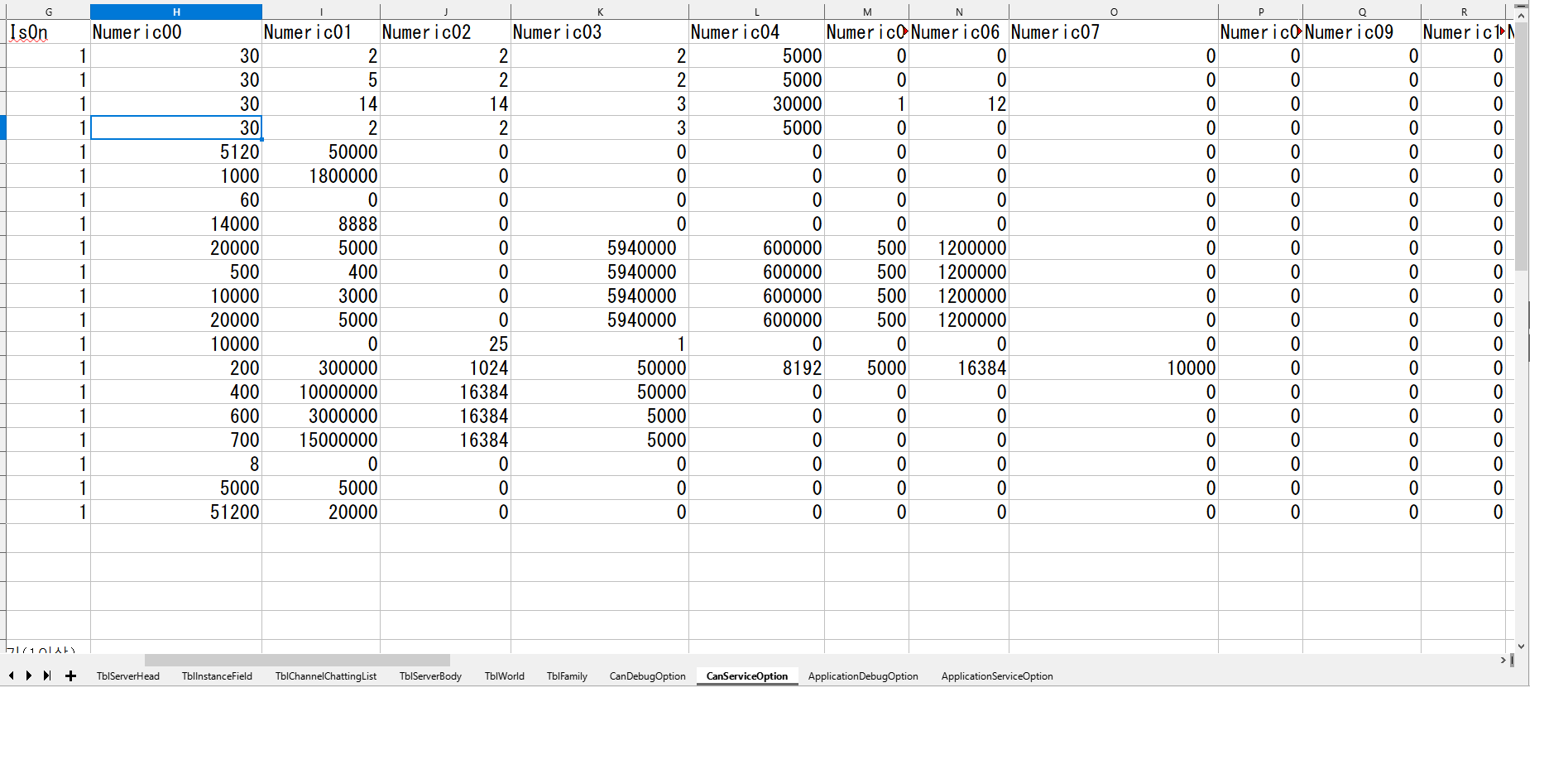The image size is (1568, 774).
Task: Click the vertical scrollbar thumb
Action: (1521, 149)
